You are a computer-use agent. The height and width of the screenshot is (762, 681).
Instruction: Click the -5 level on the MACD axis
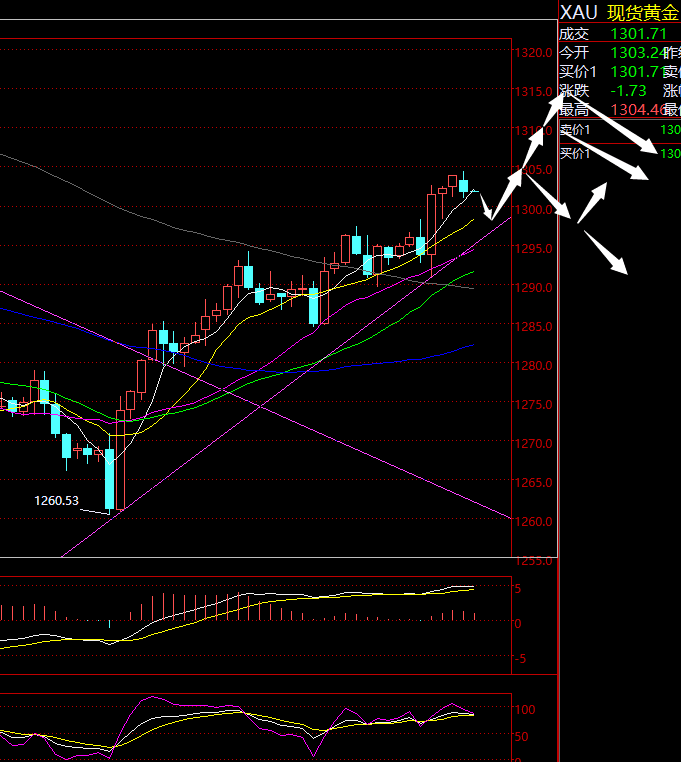coord(521,659)
